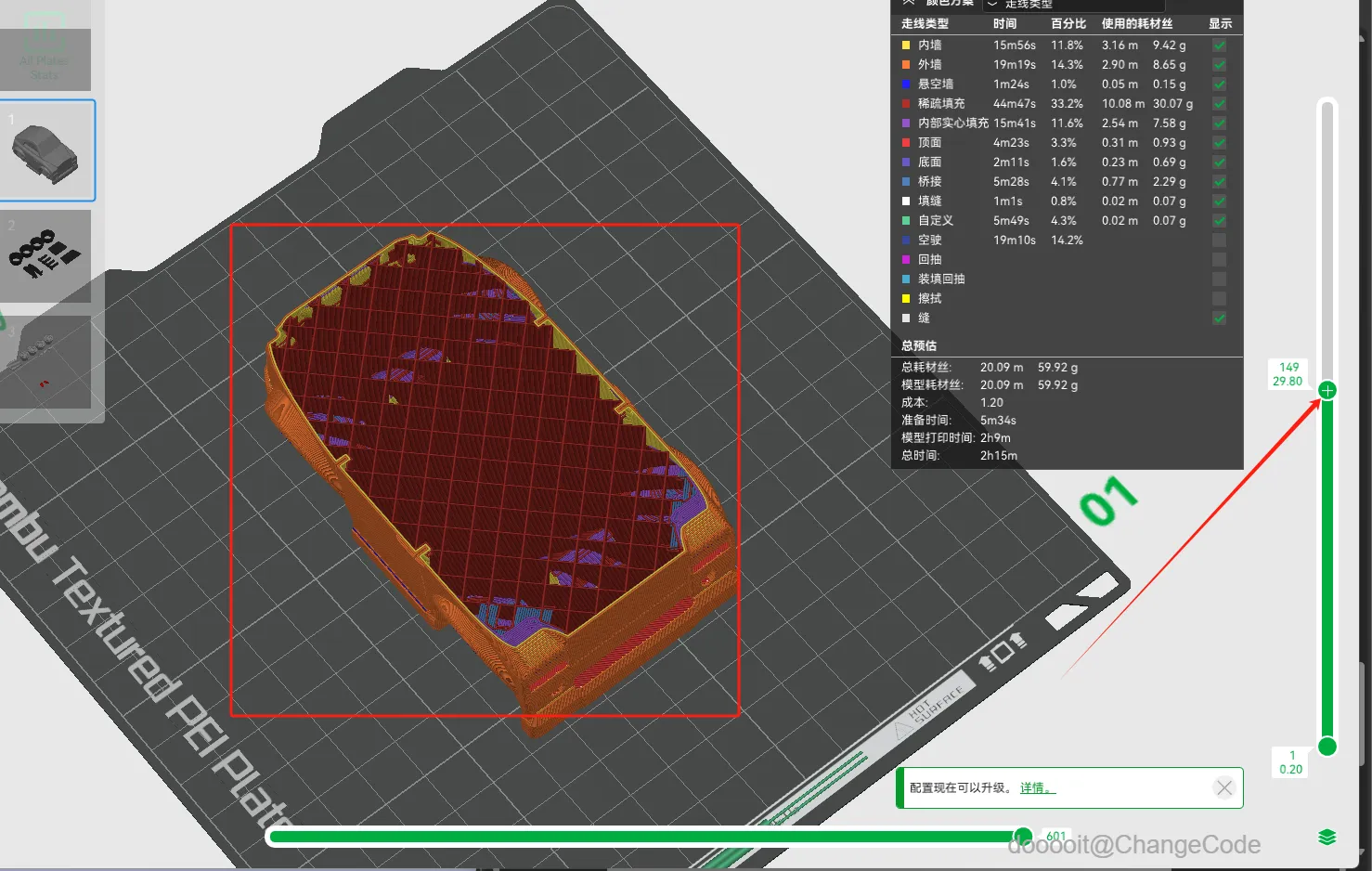Click the yellow 擦拭 color swatch
1372x871 pixels.
(x=906, y=298)
